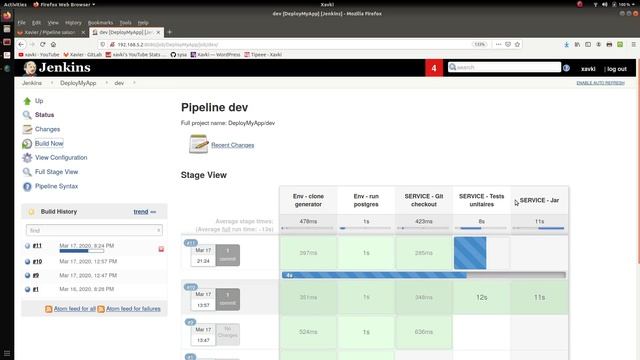Click the ENABLE AUTO REFRESH link

click(600, 83)
